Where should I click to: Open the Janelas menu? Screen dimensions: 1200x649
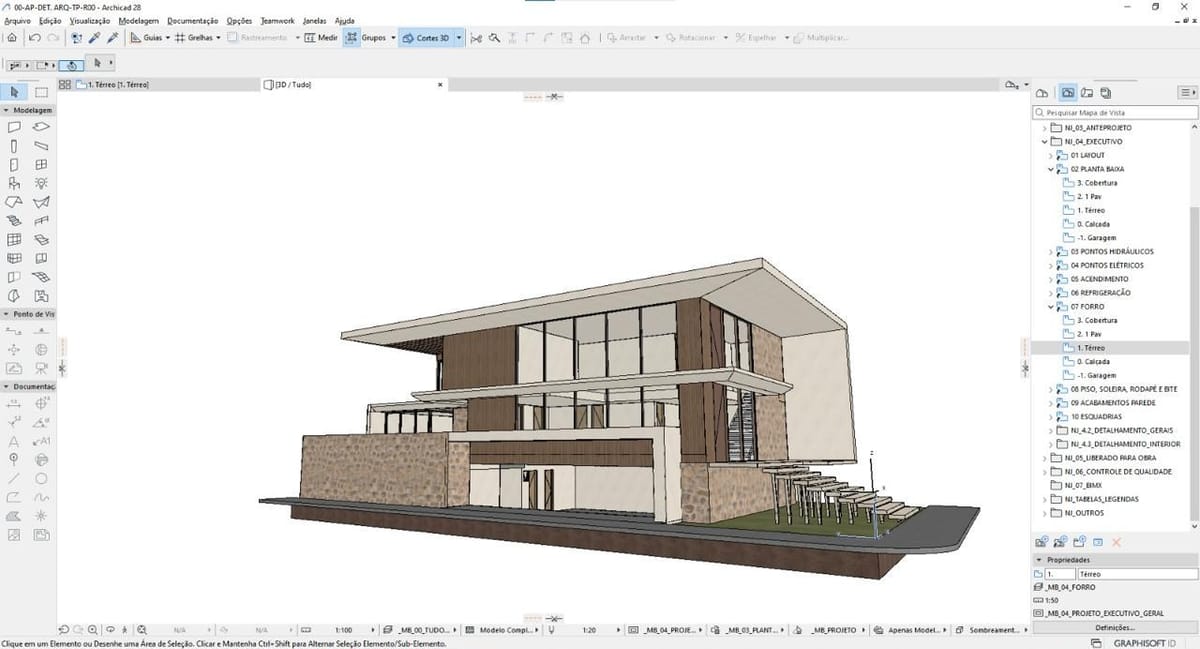click(x=314, y=20)
